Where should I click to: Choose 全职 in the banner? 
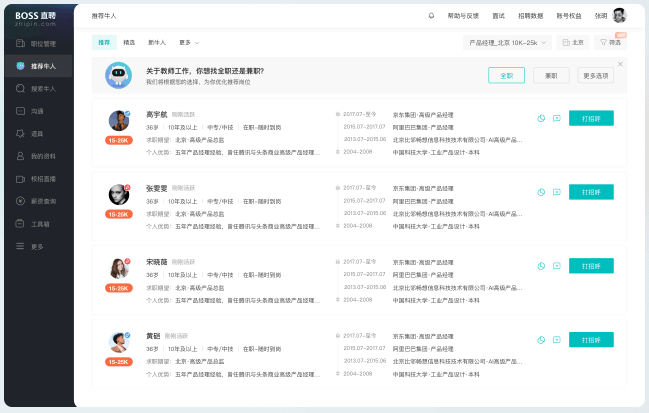(507, 75)
